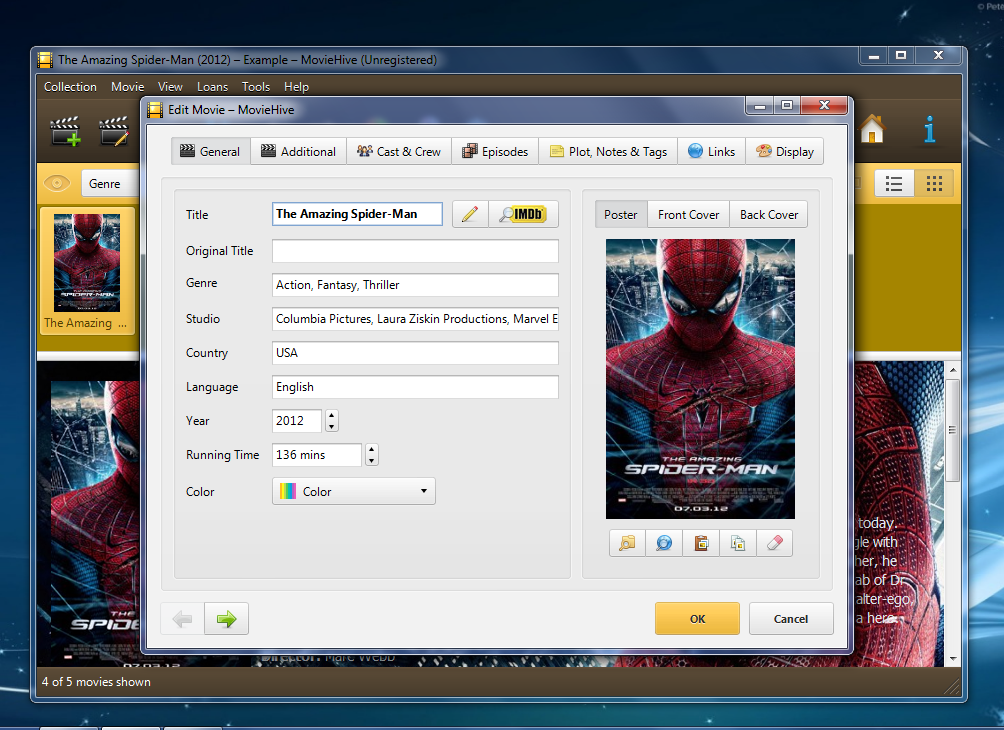Open the Genre filter dropdown in main window

click(x=110, y=184)
